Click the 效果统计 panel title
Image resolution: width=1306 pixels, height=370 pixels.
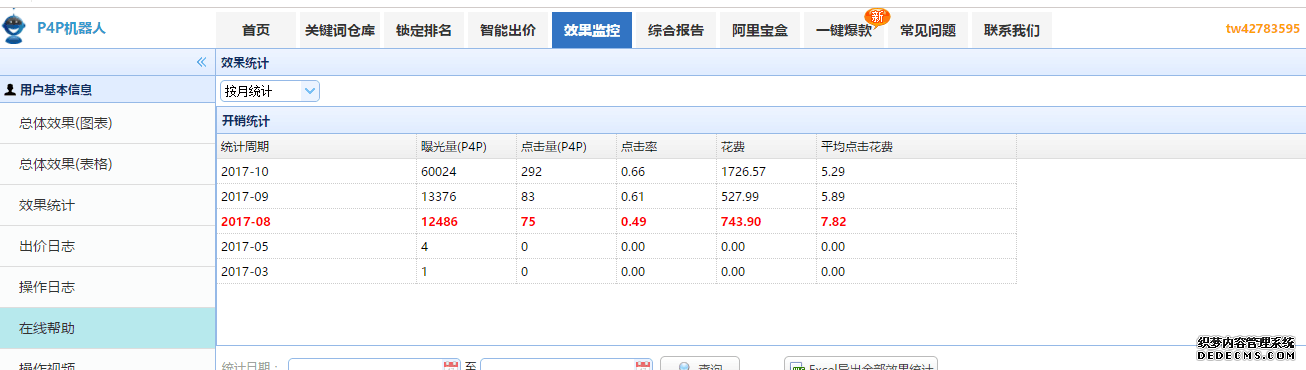[245, 63]
